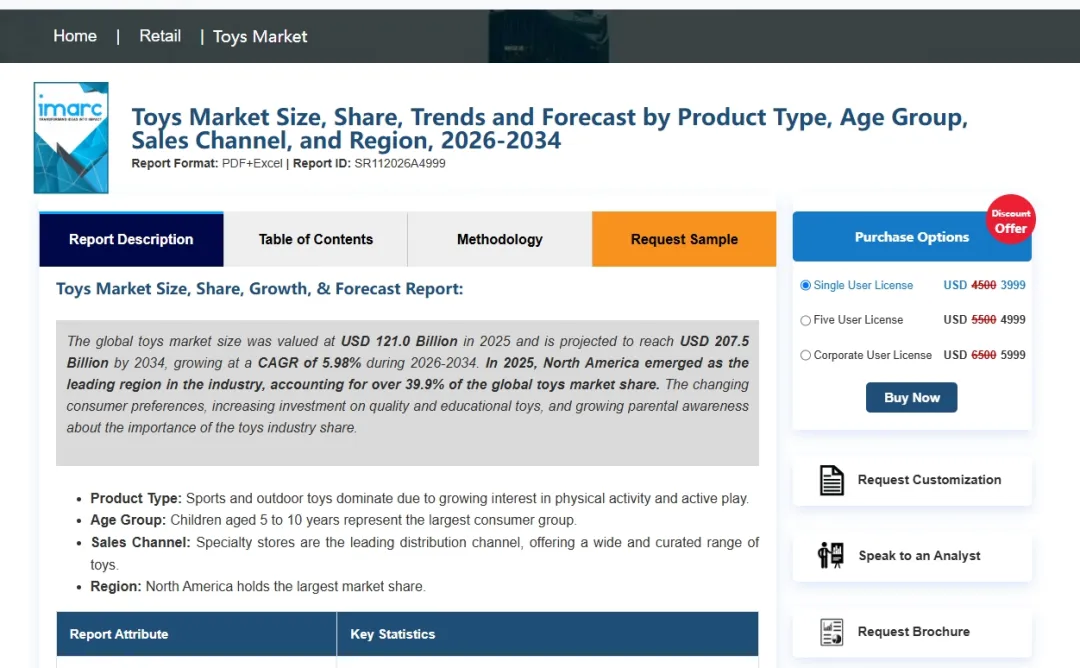1080x668 pixels.
Task: Select the Corporate User License option
Action: click(x=806, y=355)
